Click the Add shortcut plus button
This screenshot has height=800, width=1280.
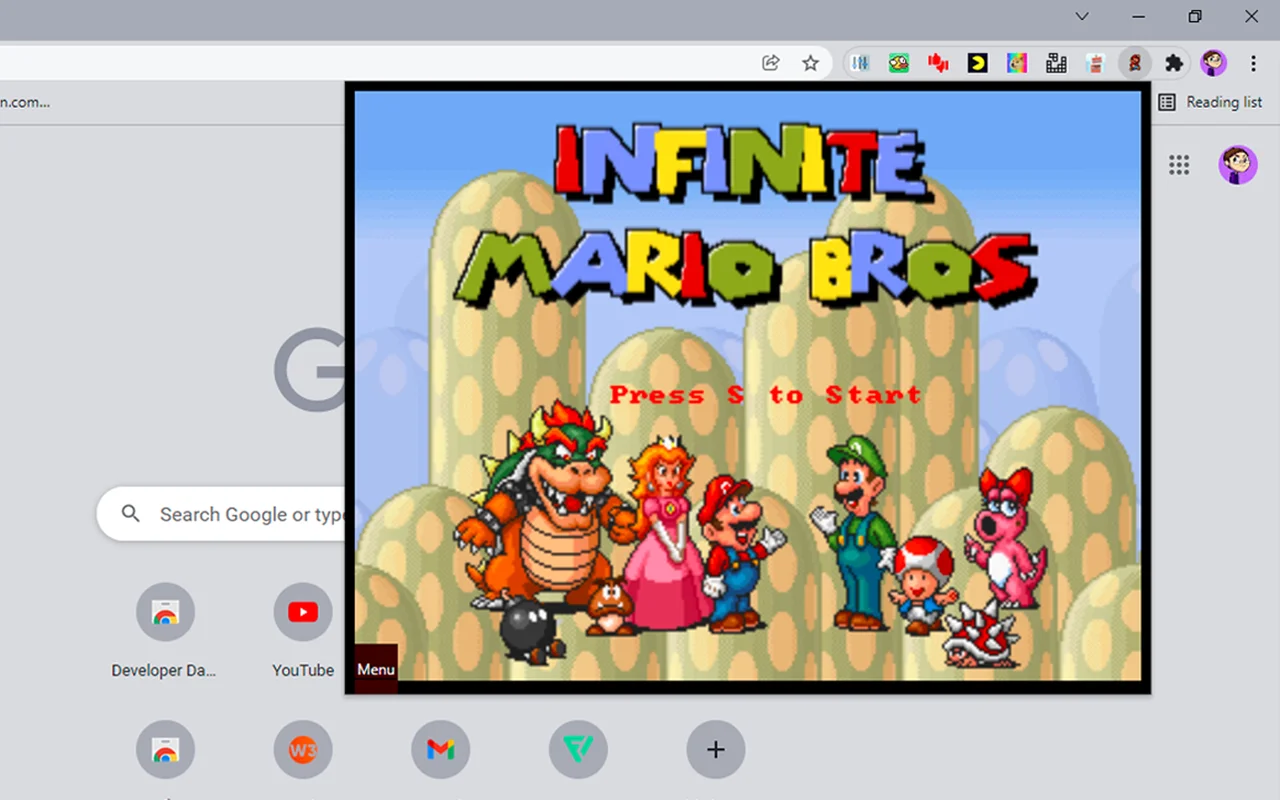[x=715, y=749]
